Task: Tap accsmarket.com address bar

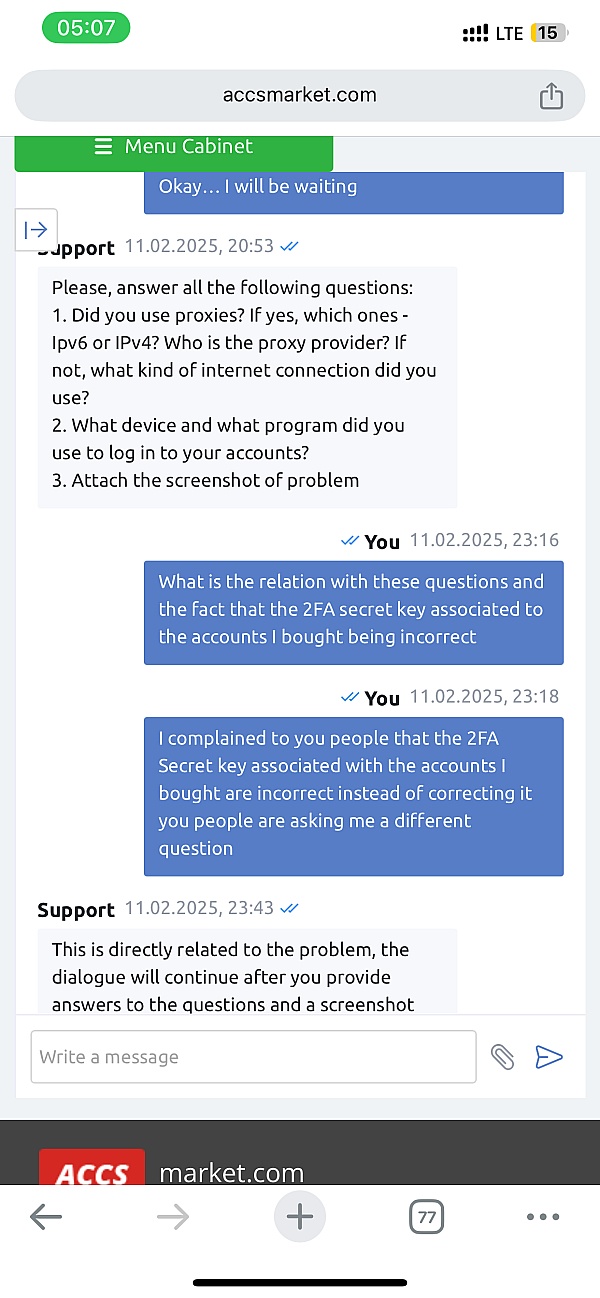Action: [x=300, y=96]
